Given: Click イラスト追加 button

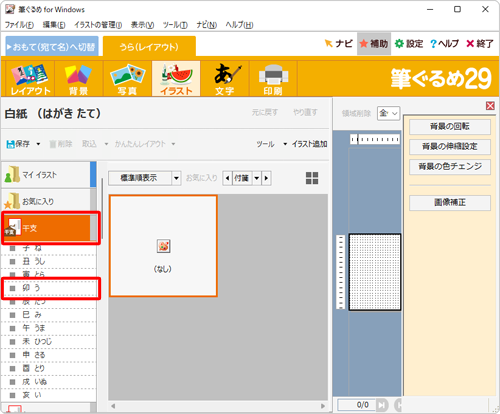Looking at the screenshot, I should [x=309, y=144].
